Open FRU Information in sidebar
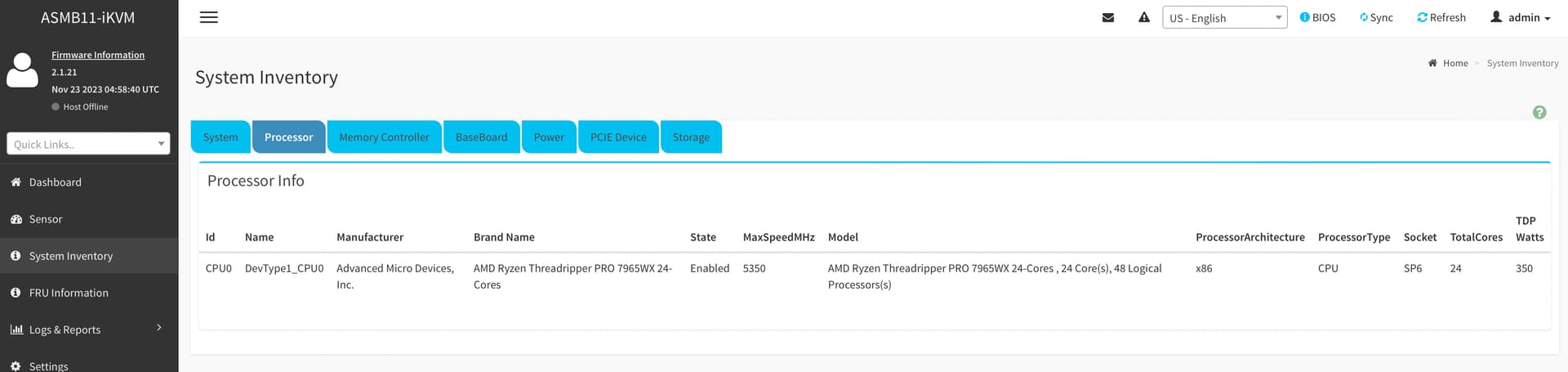 tap(69, 293)
